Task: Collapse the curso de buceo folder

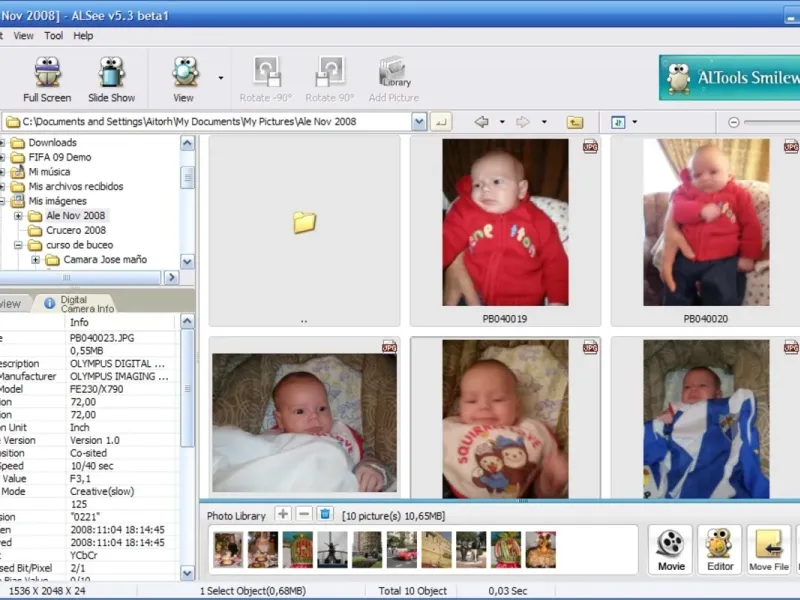Action: click(x=18, y=245)
